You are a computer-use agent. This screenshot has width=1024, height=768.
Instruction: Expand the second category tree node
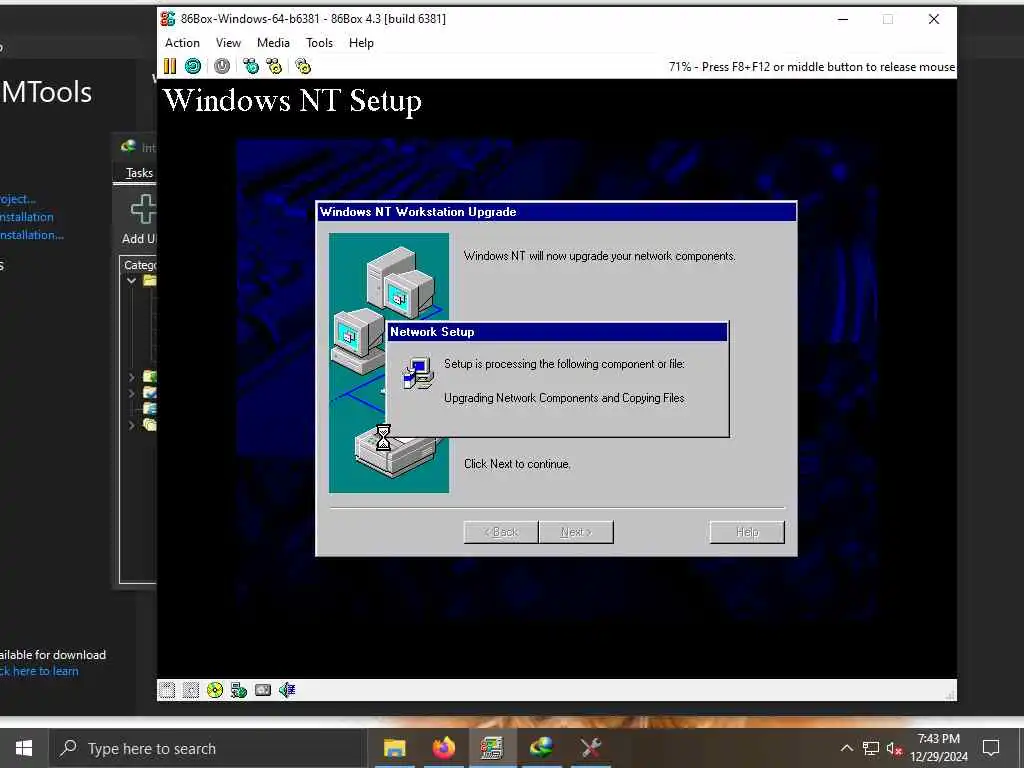(131, 377)
